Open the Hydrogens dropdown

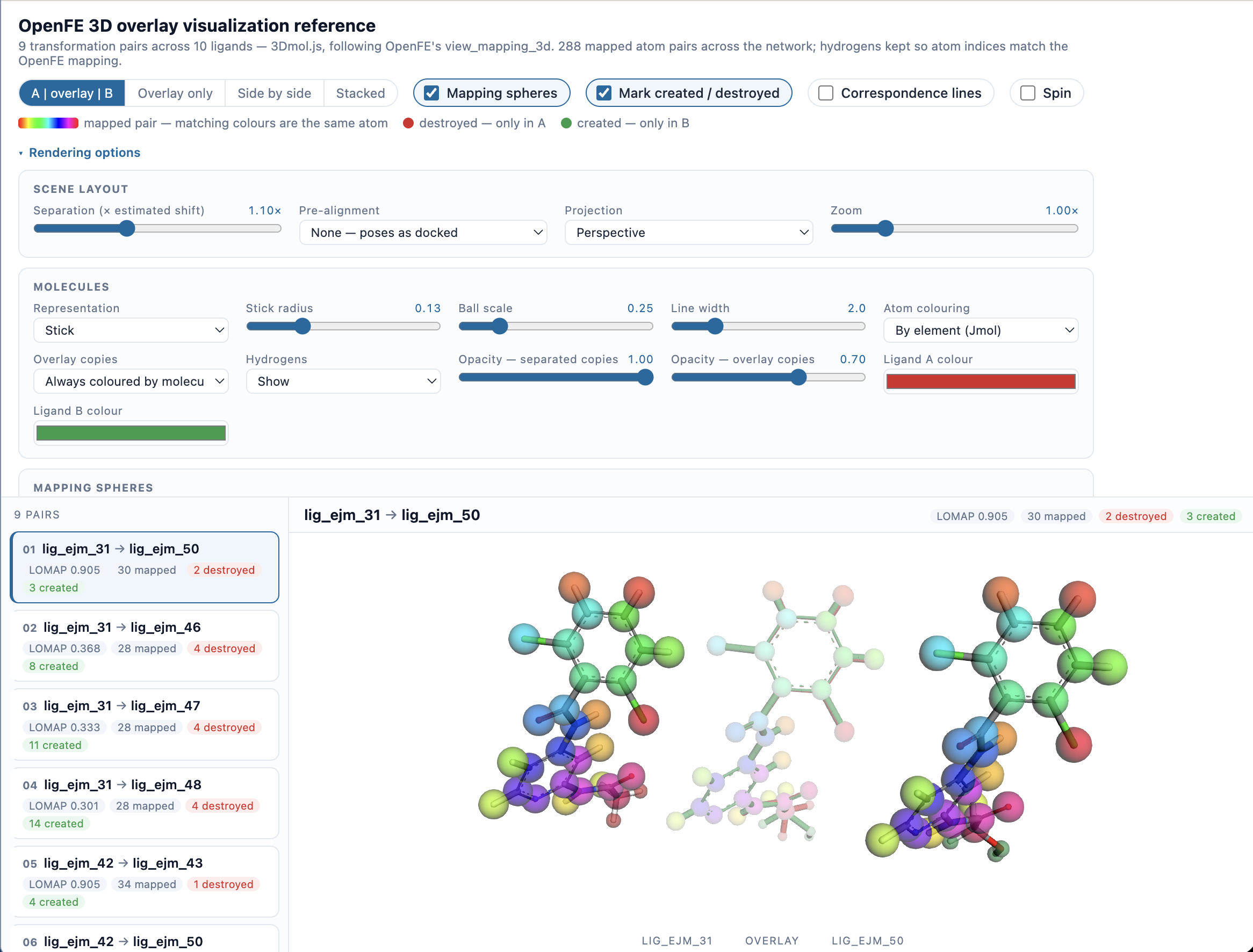pos(343,381)
